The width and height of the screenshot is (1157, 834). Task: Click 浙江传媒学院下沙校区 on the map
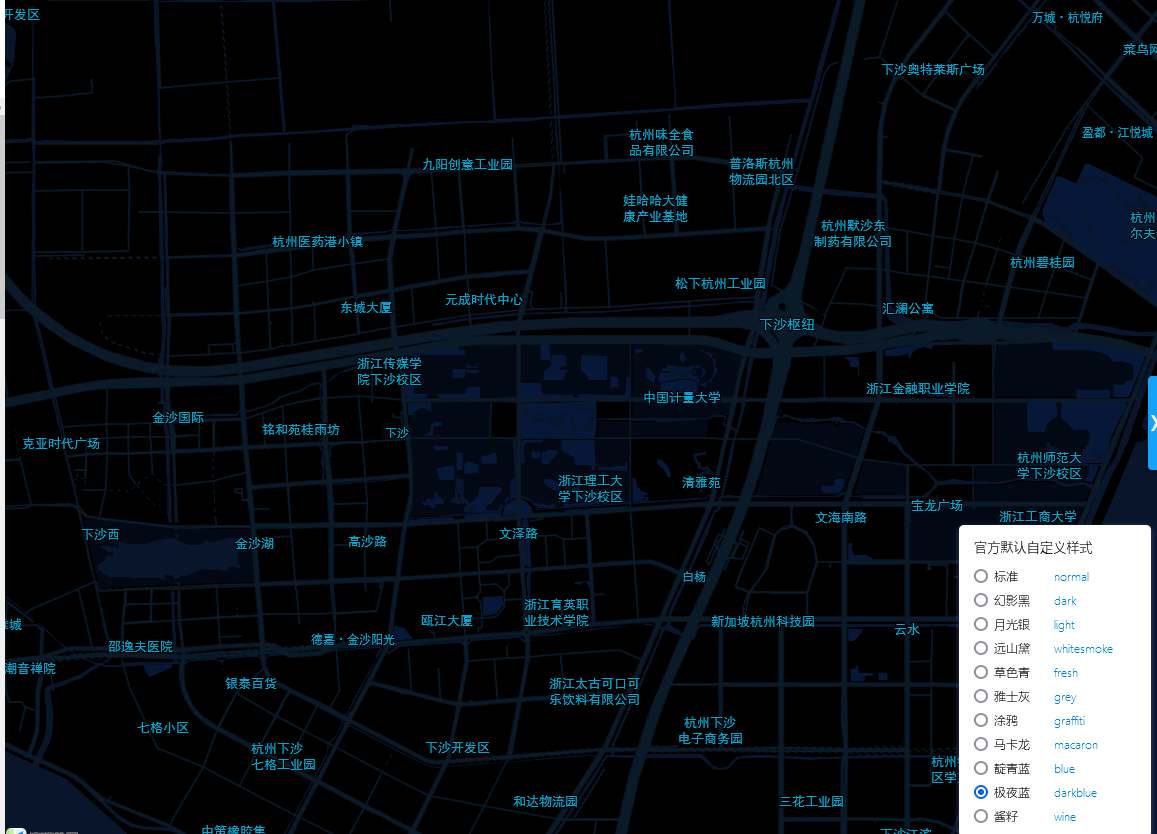click(389, 372)
